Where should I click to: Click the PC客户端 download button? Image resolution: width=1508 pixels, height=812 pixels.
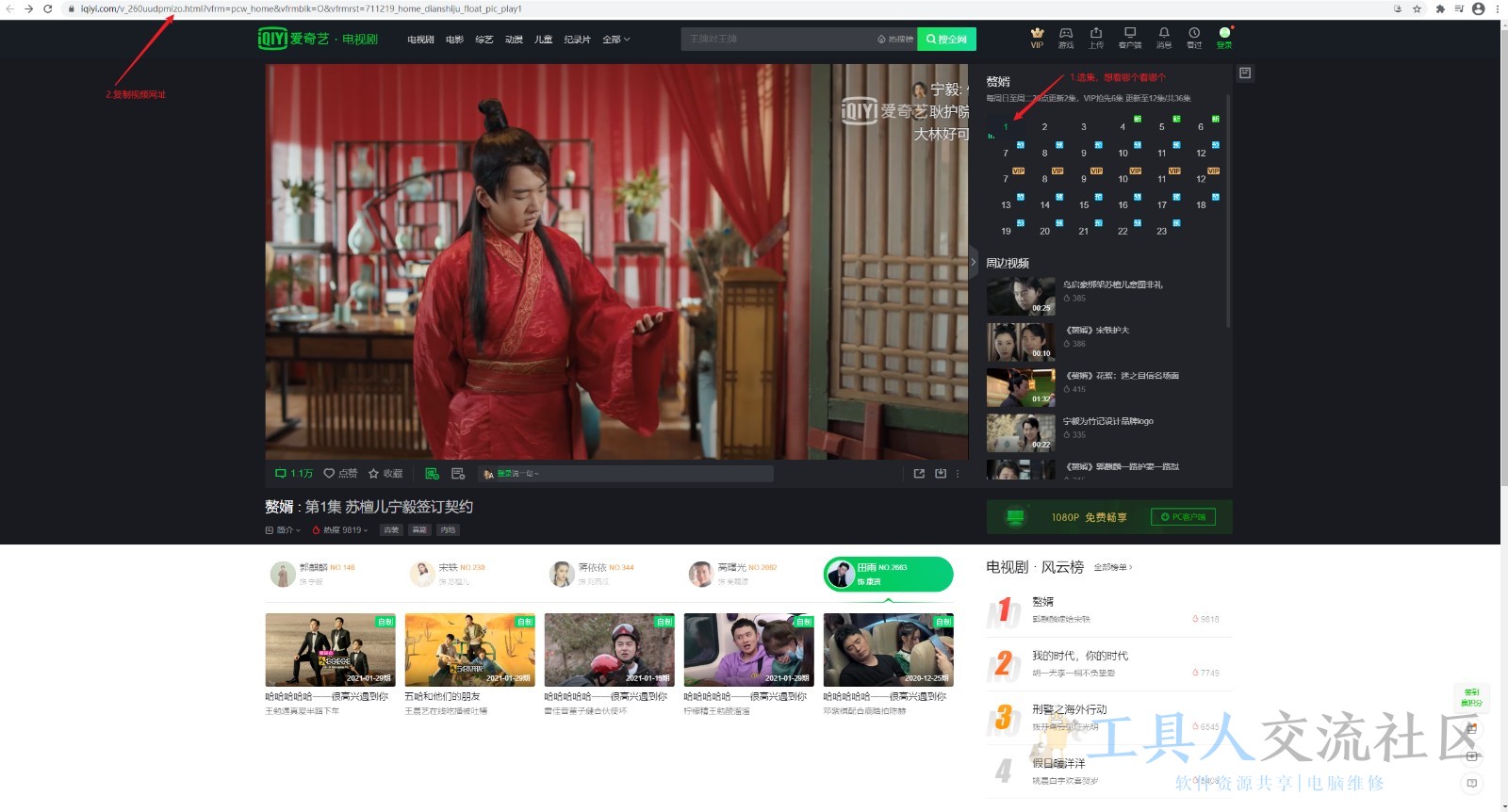1183,517
